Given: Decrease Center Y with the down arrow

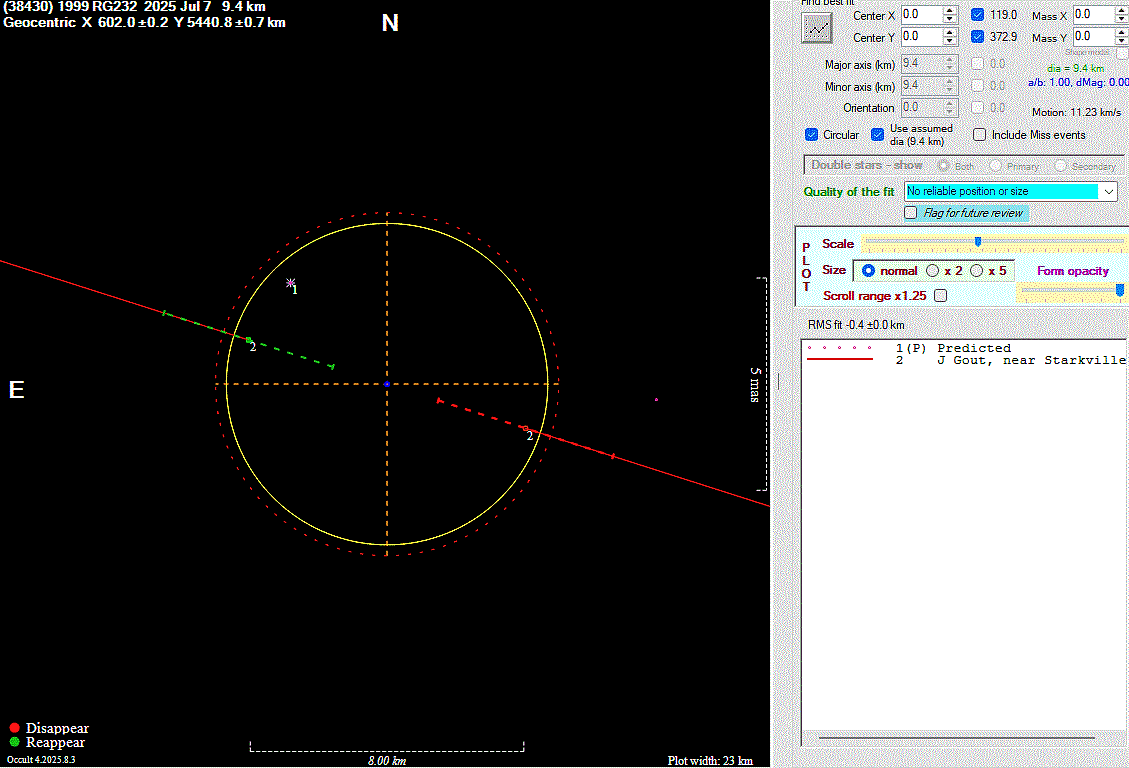Looking at the screenshot, I should 949,42.
